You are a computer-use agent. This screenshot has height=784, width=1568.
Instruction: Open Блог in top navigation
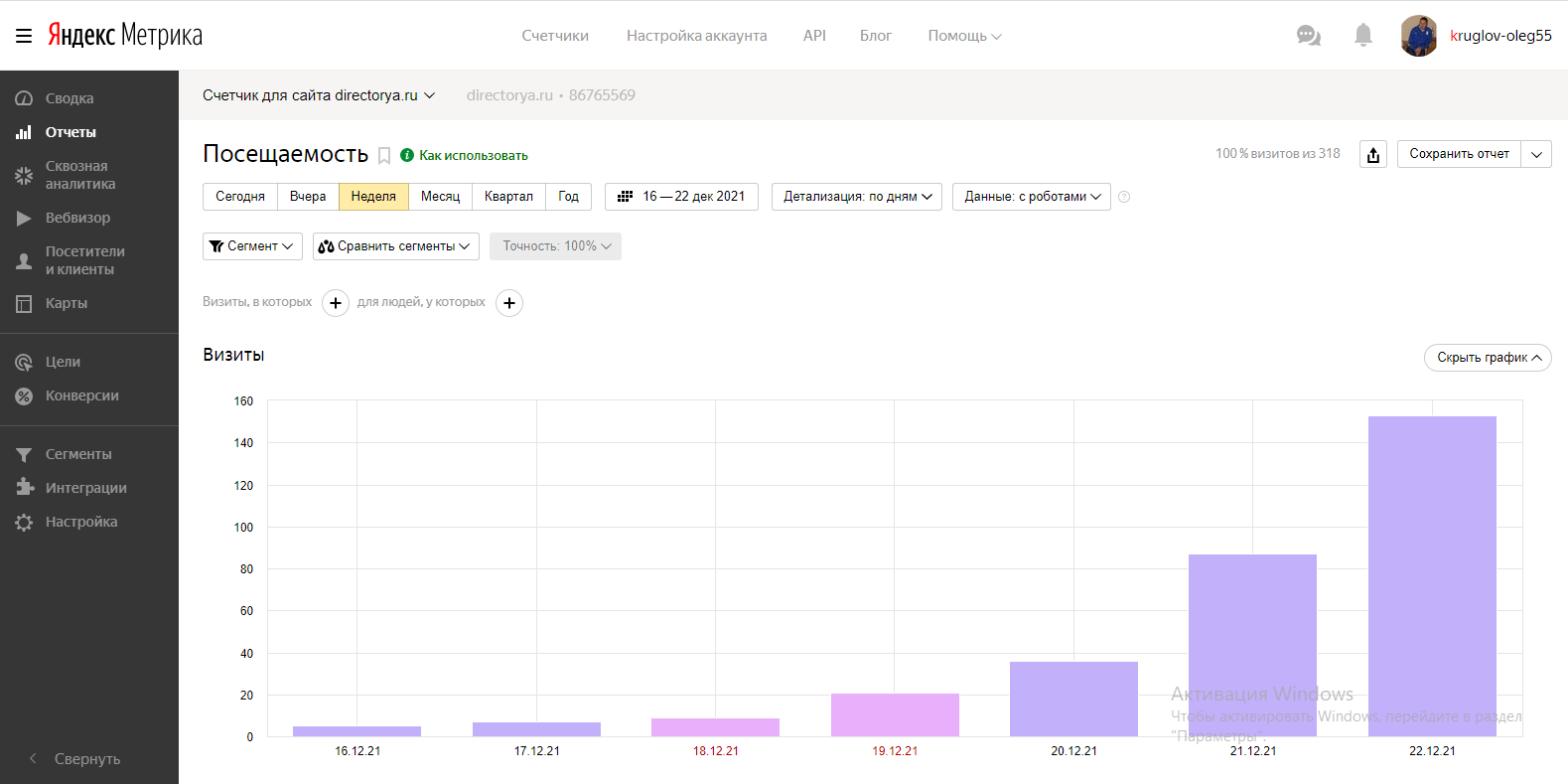coord(876,36)
